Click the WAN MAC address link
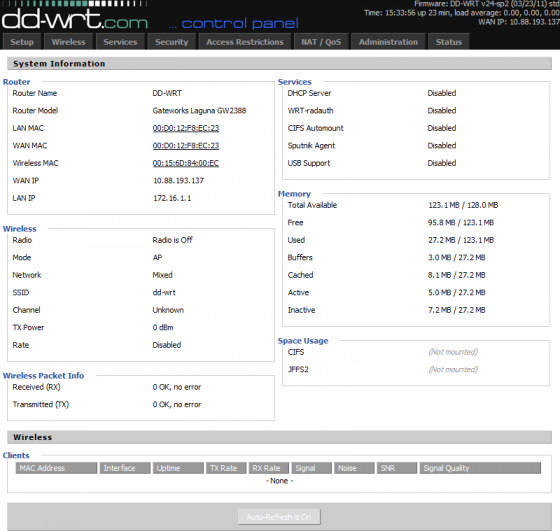Screen dimensions: 560x531 [186, 146]
